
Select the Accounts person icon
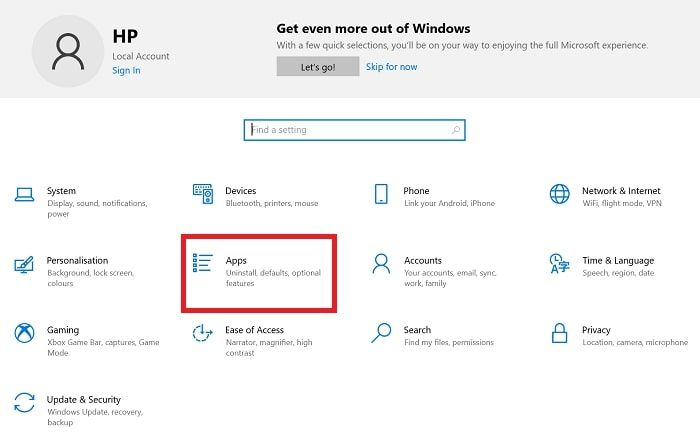point(381,263)
